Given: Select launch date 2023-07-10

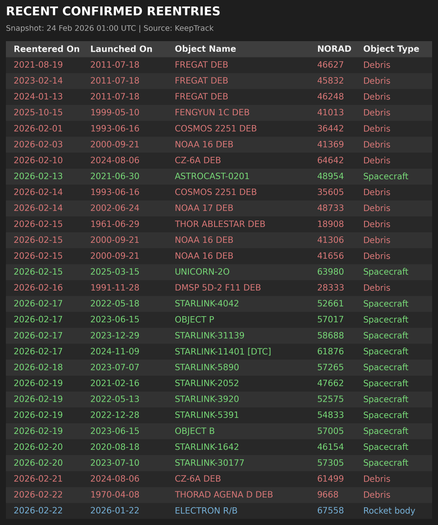Looking at the screenshot, I should 115,463.
